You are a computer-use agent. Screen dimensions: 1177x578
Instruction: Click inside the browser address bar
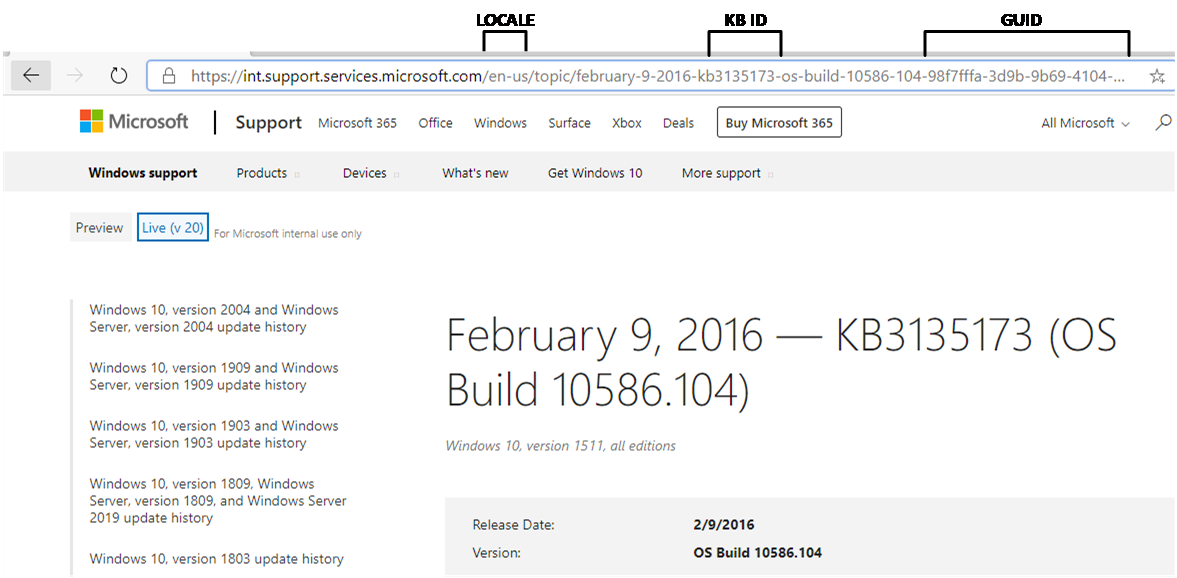600,75
